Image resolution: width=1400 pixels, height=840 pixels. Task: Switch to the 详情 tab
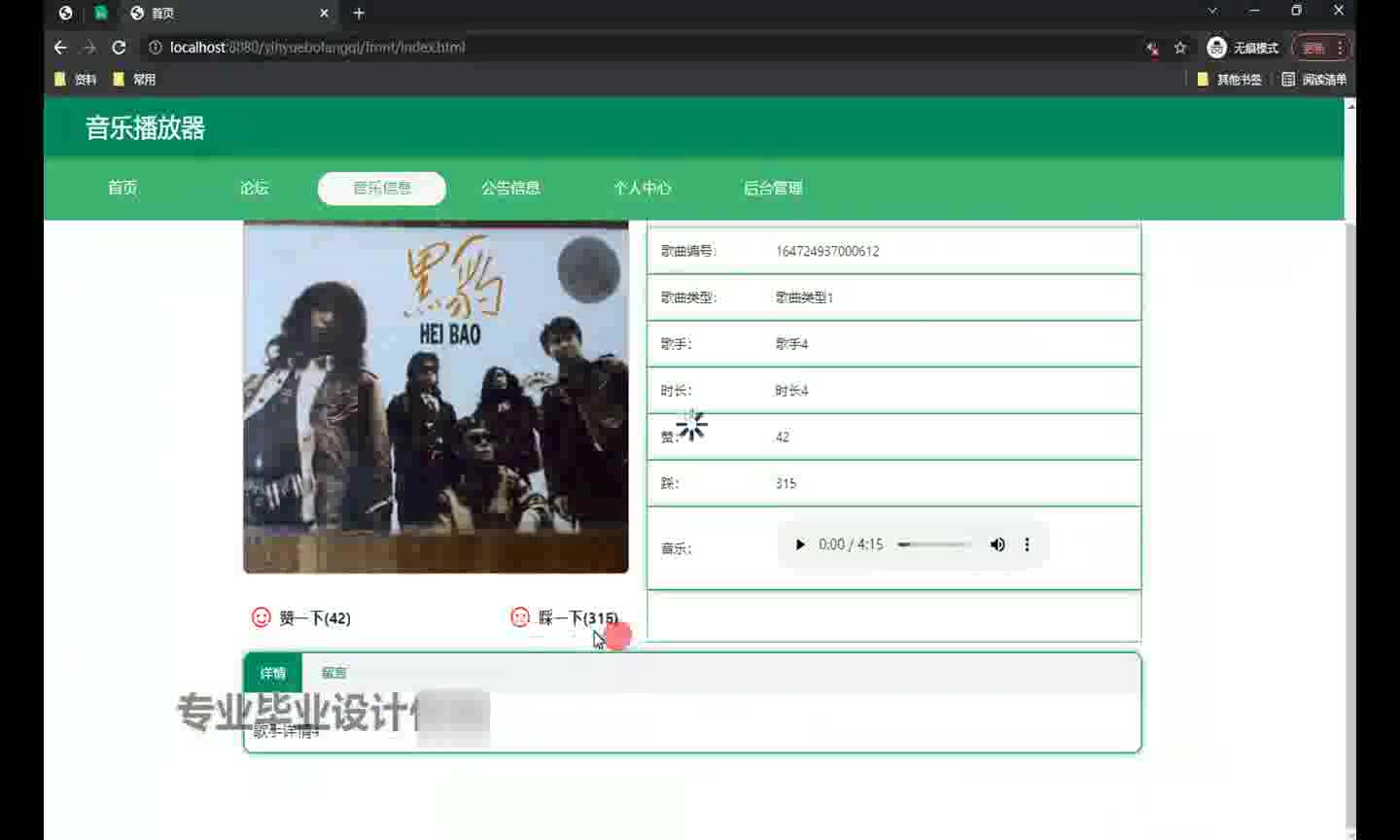click(x=272, y=673)
